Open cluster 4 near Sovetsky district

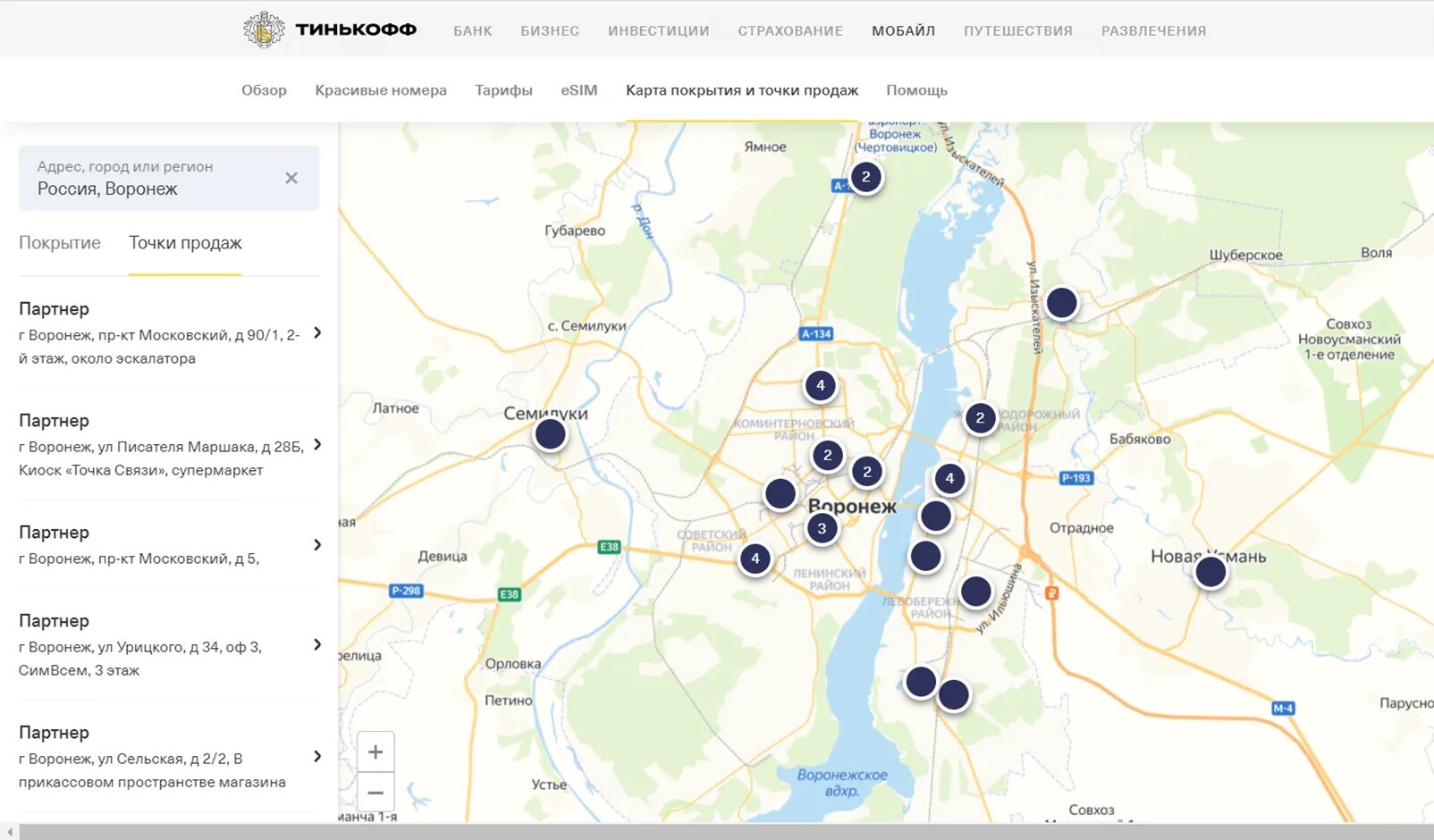(x=755, y=559)
